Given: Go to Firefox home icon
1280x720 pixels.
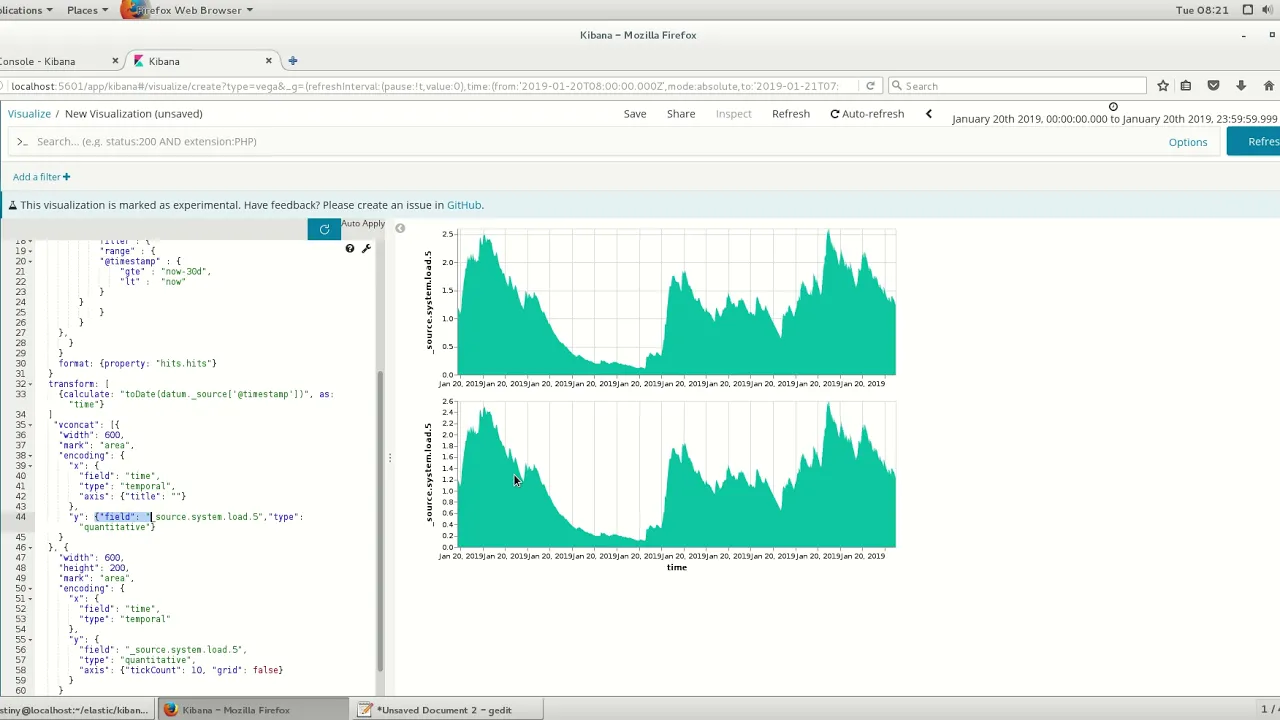Looking at the screenshot, I should 1269,86.
